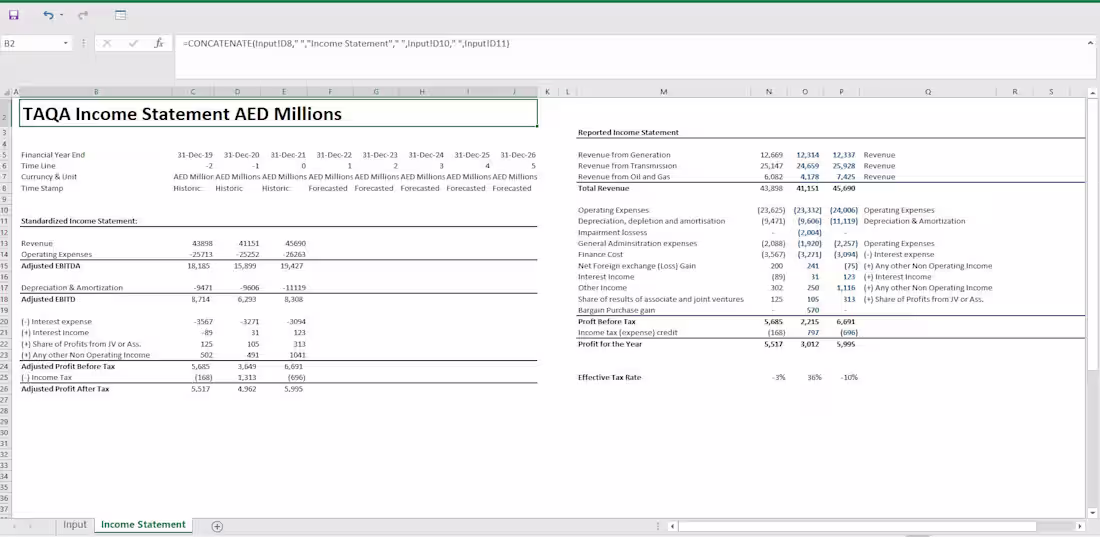The height and width of the screenshot is (537, 1100).
Task: Click the vertical scrollbar up arrow
Action: 1092,93
